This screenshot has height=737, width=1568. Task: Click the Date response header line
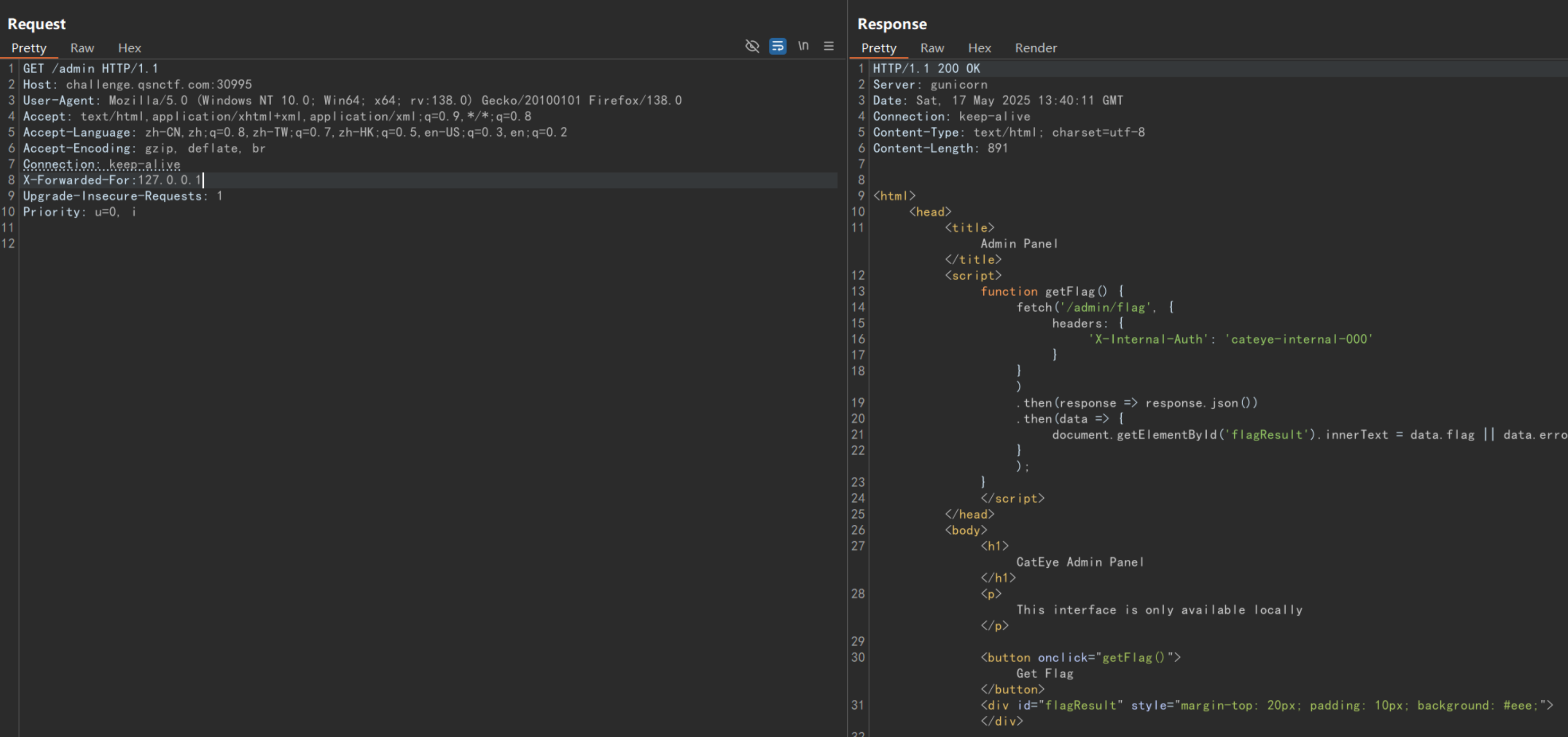pyautogui.click(x=998, y=100)
